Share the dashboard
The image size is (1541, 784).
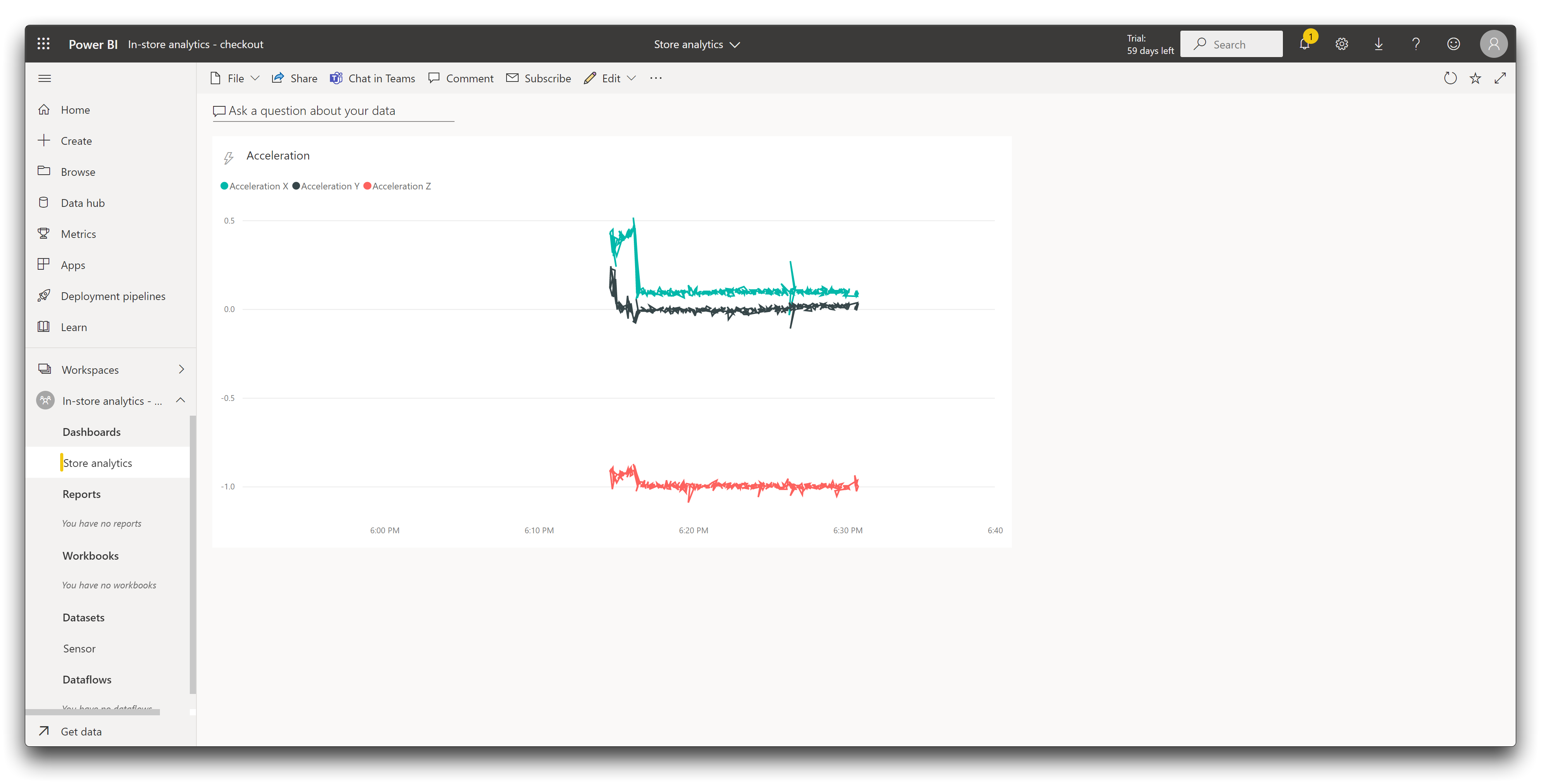pyautogui.click(x=294, y=78)
